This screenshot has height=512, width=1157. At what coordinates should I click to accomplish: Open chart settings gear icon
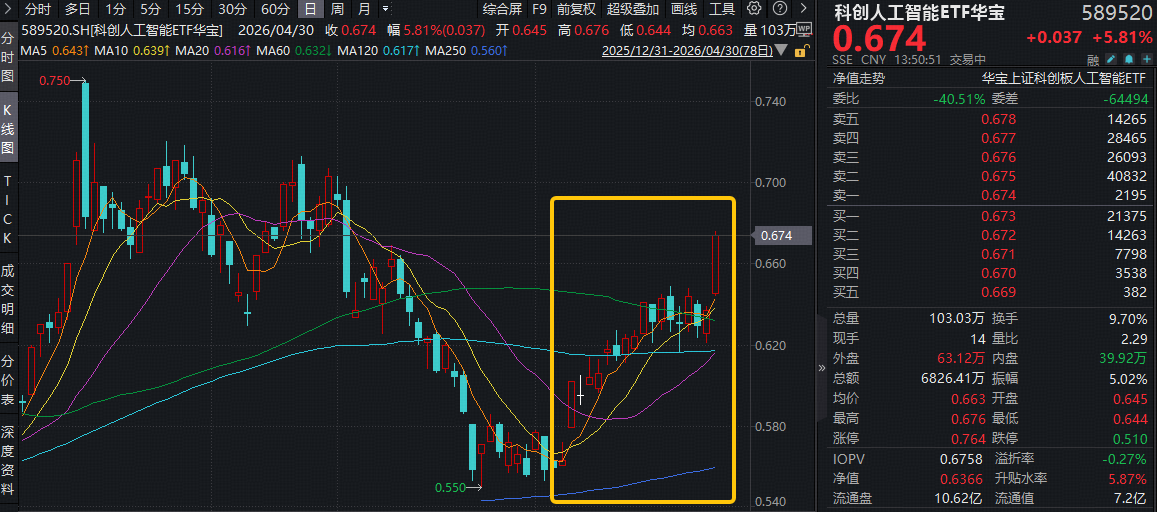tap(753, 9)
